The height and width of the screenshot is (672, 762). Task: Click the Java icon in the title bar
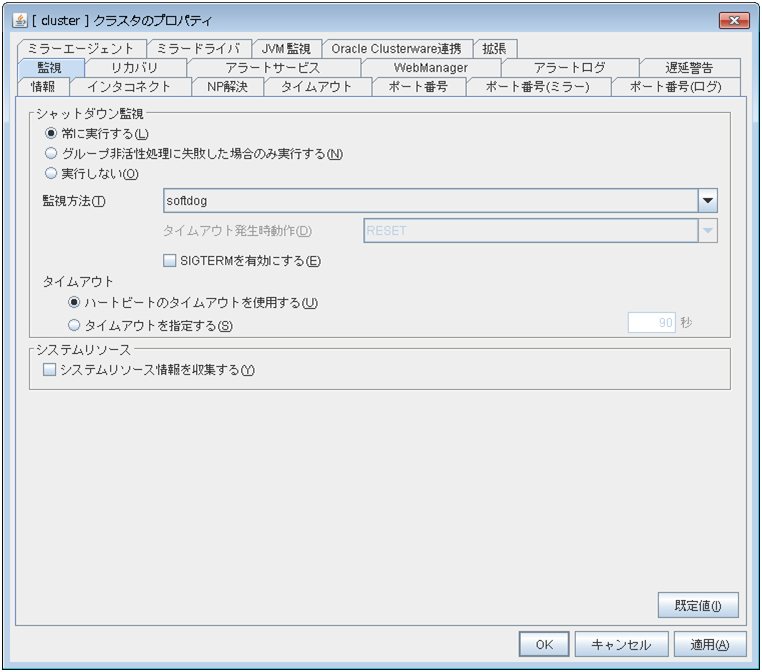click(20, 20)
